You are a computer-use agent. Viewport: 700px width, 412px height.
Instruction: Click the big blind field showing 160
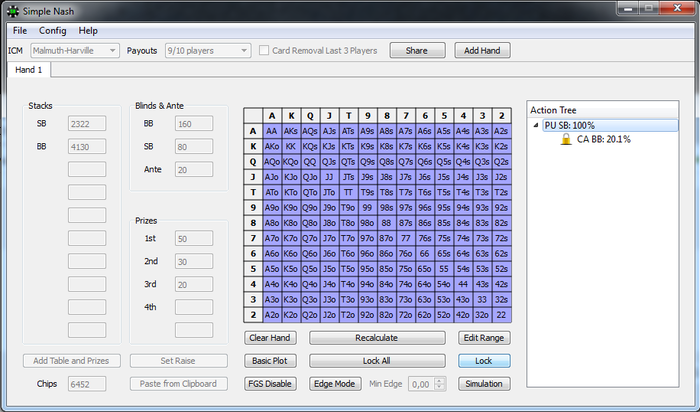pos(194,124)
